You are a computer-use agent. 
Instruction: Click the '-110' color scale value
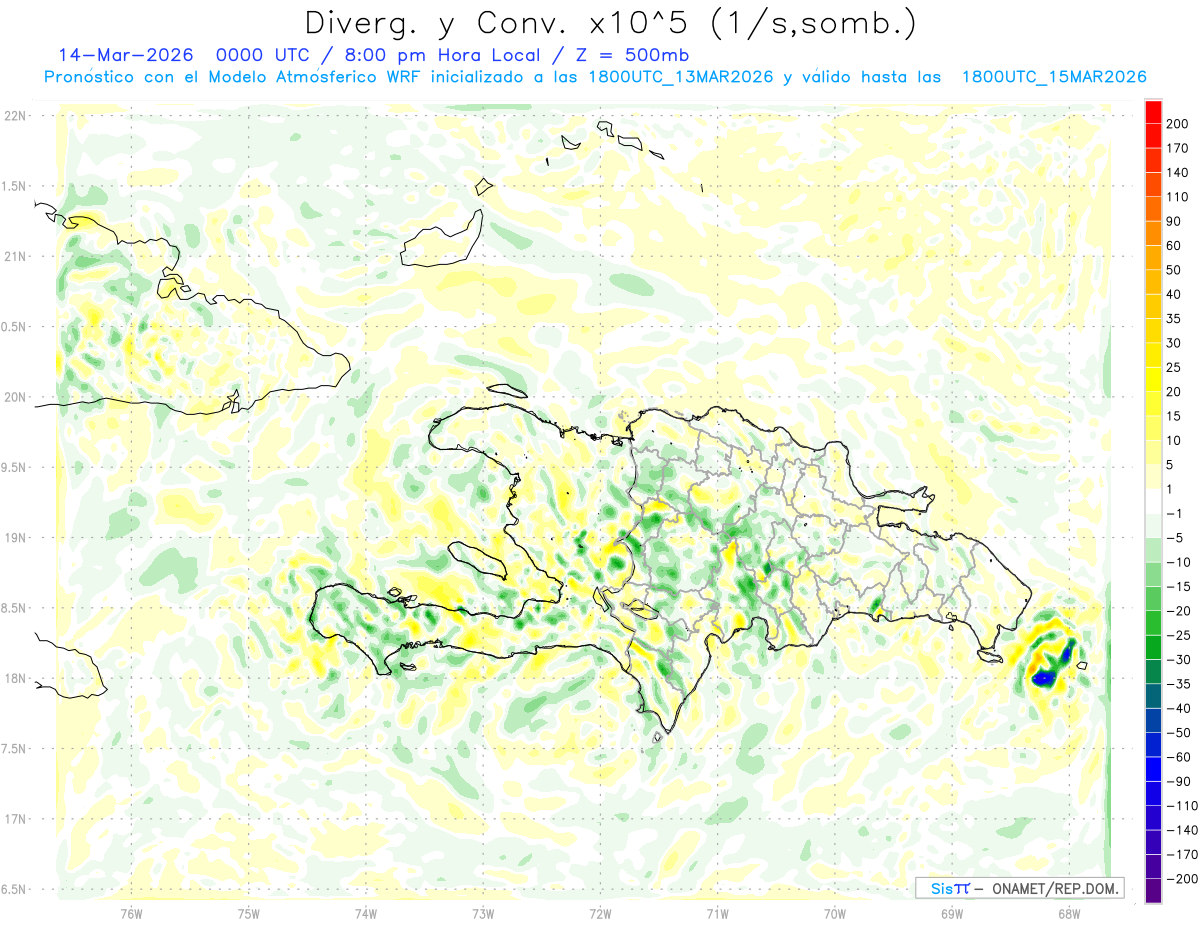1180,806
